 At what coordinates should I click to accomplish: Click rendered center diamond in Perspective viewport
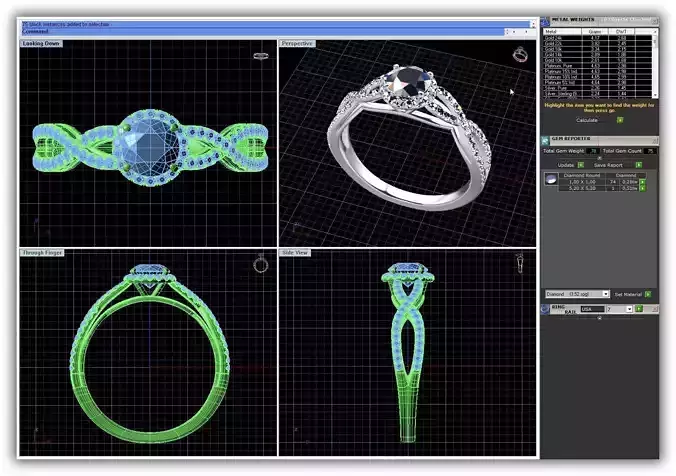tap(409, 81)
